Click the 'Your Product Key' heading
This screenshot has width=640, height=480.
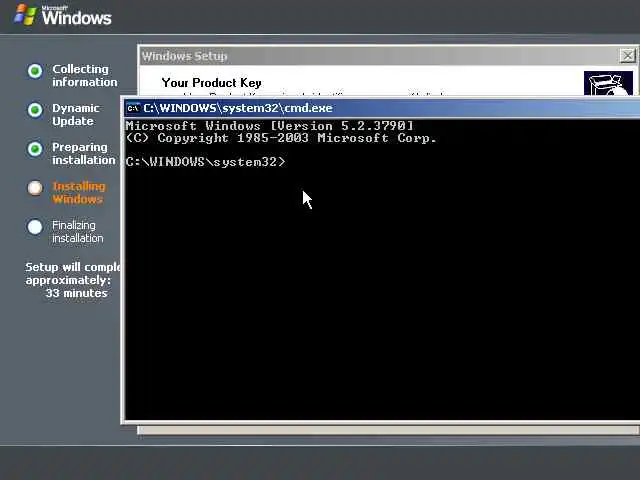[x=211, y=83]
